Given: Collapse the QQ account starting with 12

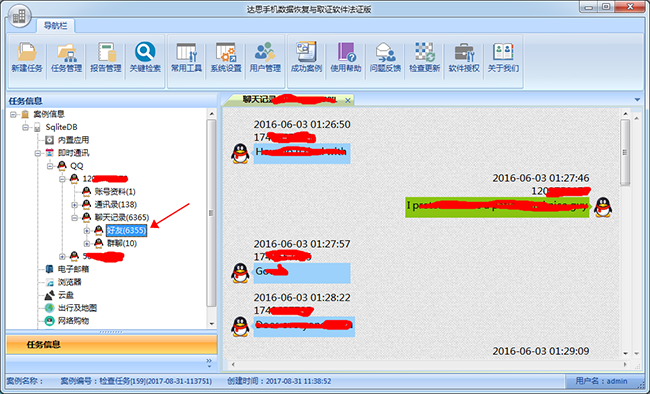Looking at the screenshot, I should (x=62, y=179).
